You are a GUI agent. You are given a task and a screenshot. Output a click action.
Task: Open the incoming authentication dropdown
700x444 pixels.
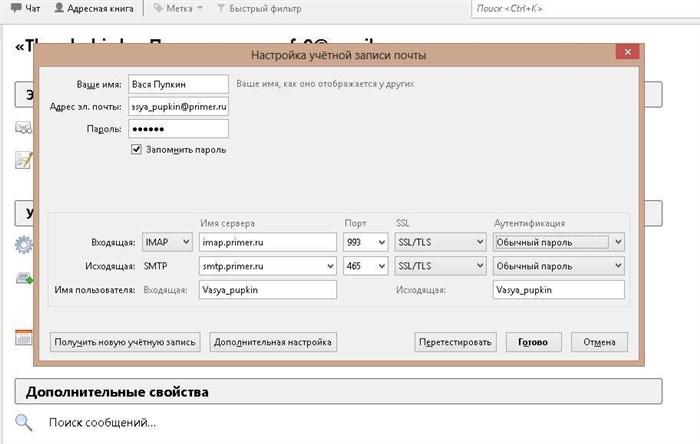(x=558, y=242)
